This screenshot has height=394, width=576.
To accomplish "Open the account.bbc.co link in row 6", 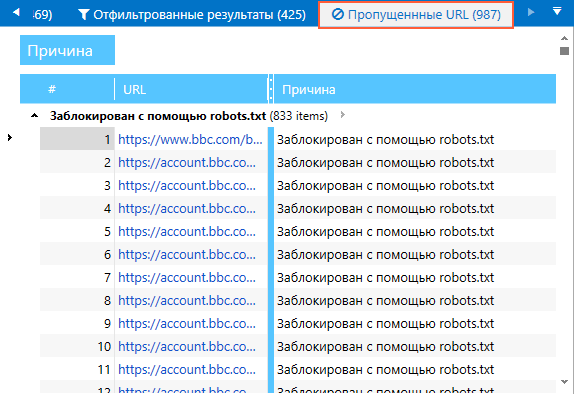I will (x=187, y=255).
